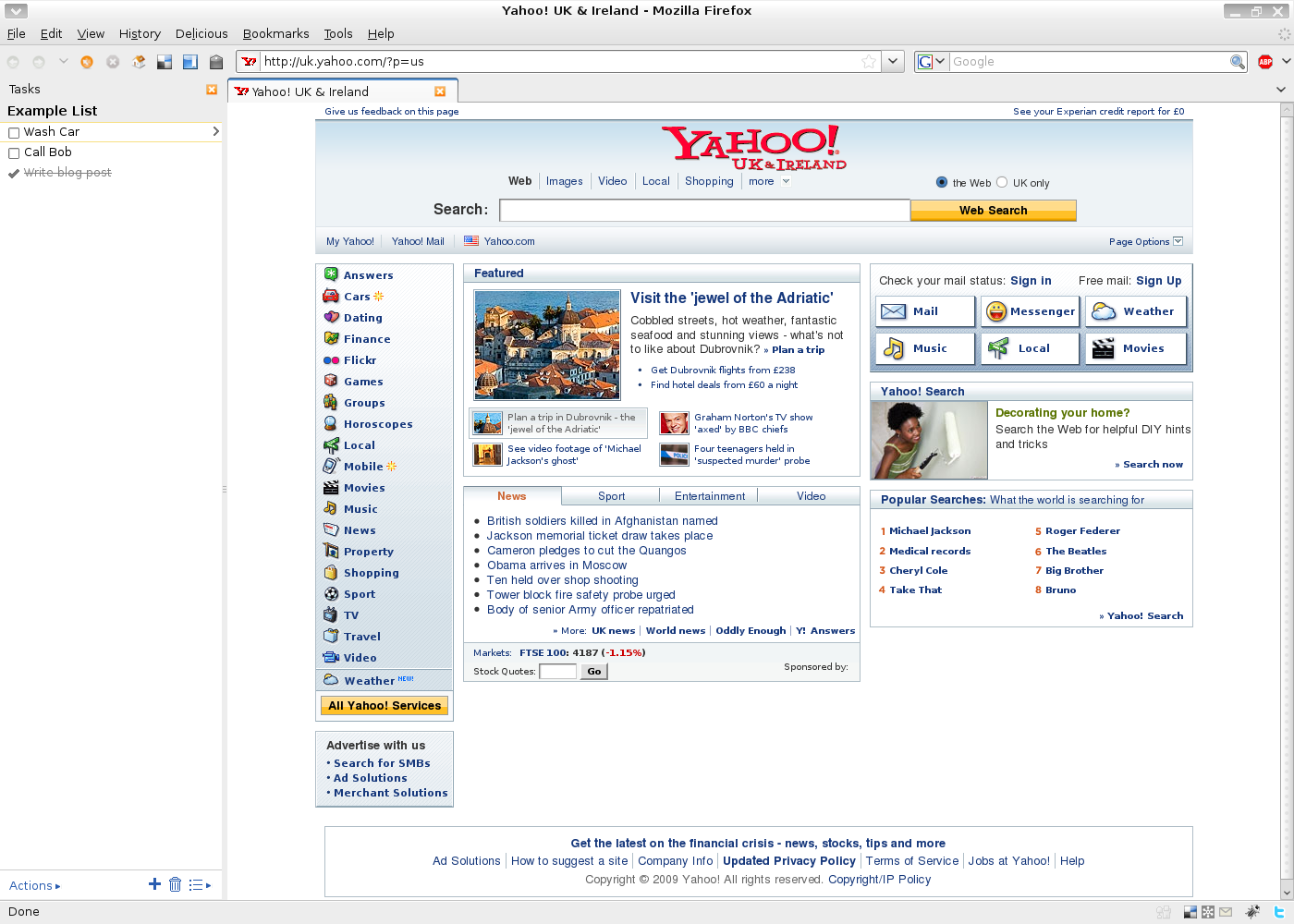Bookmark this page with the star icon
Image resolution: width=1294 pixels, height=924 pixels.
(869, 62)
